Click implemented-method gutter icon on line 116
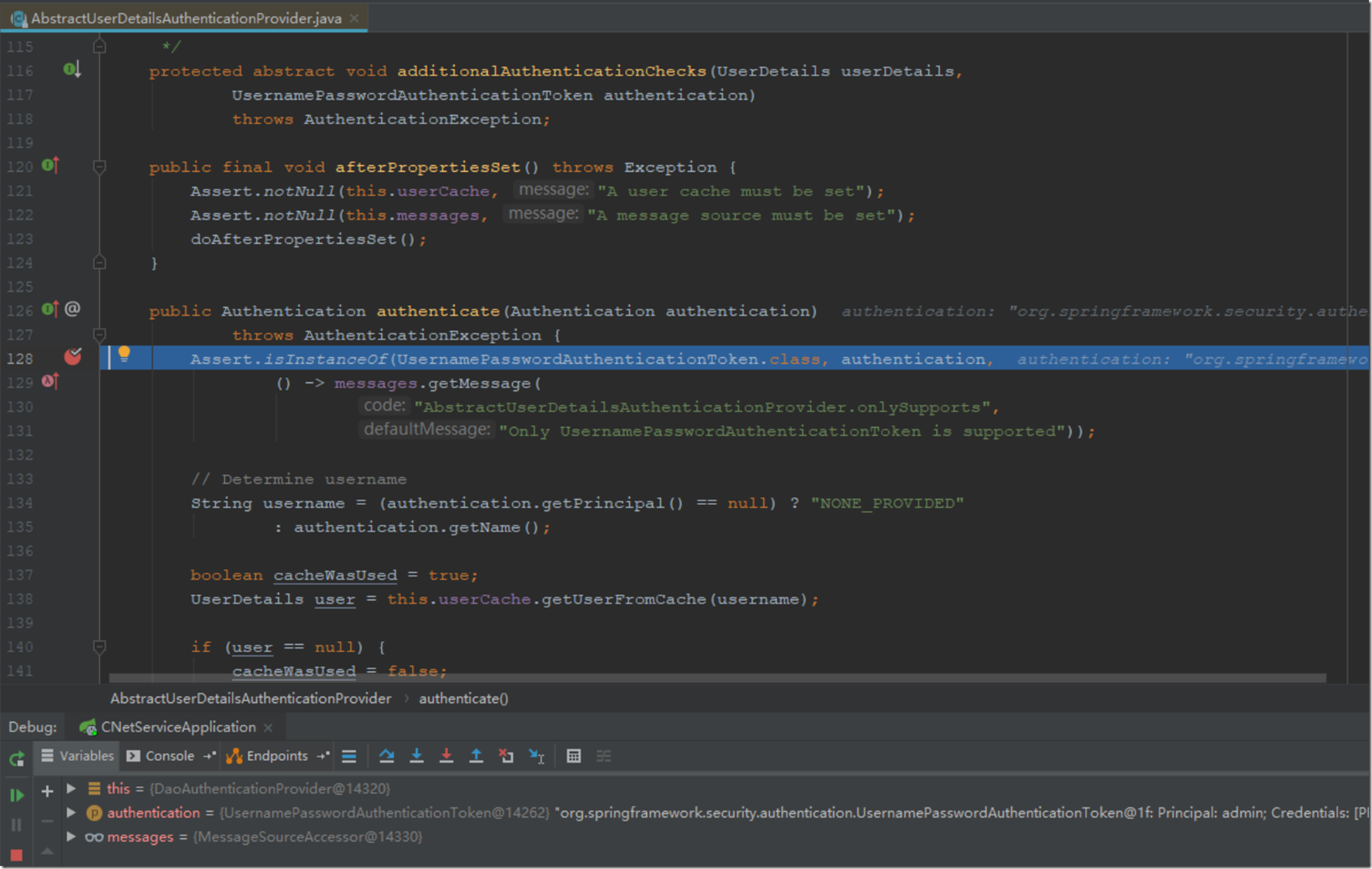 (x=72, y=70)
